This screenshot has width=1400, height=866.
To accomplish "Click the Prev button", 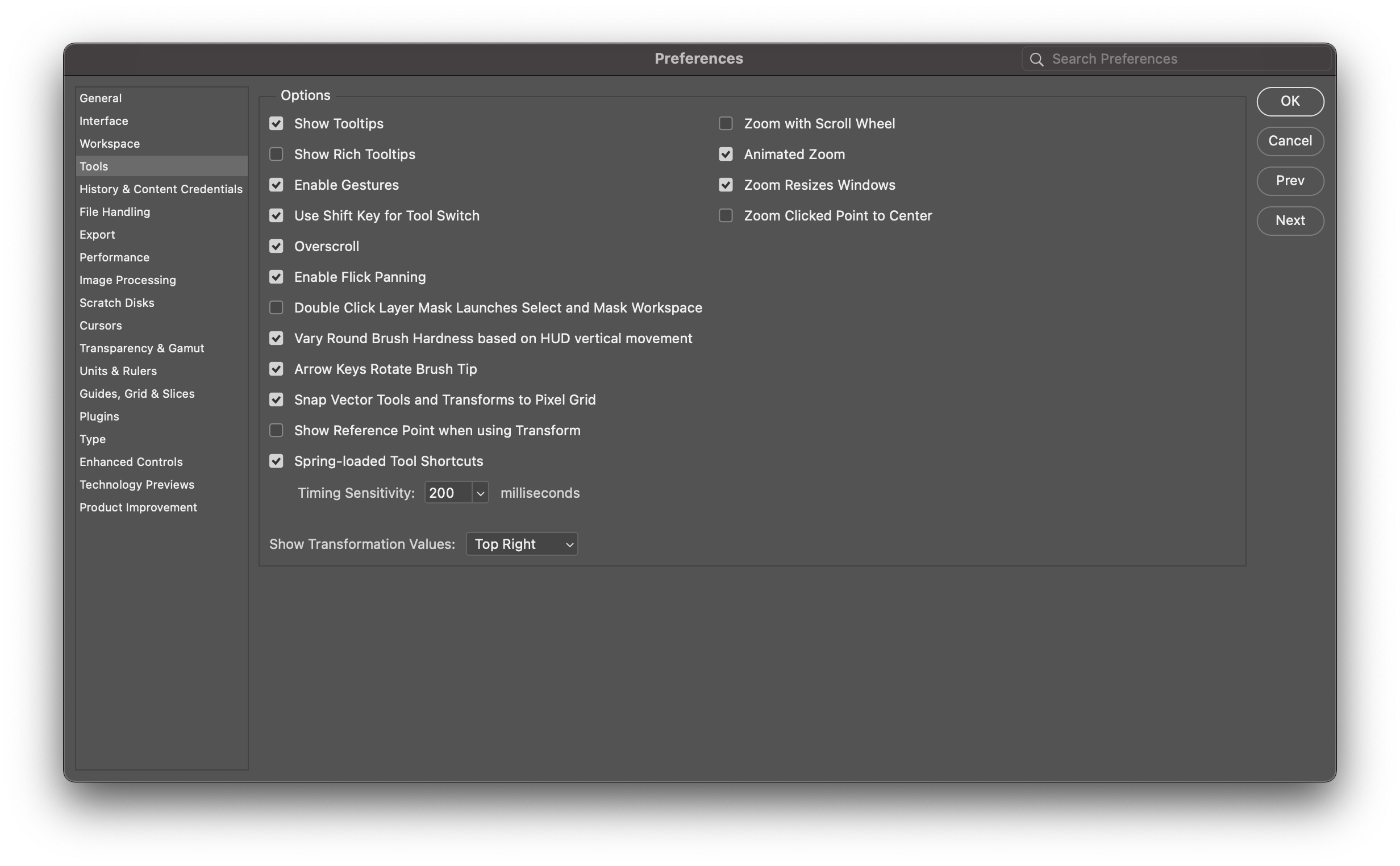I will coord(1290,181).
